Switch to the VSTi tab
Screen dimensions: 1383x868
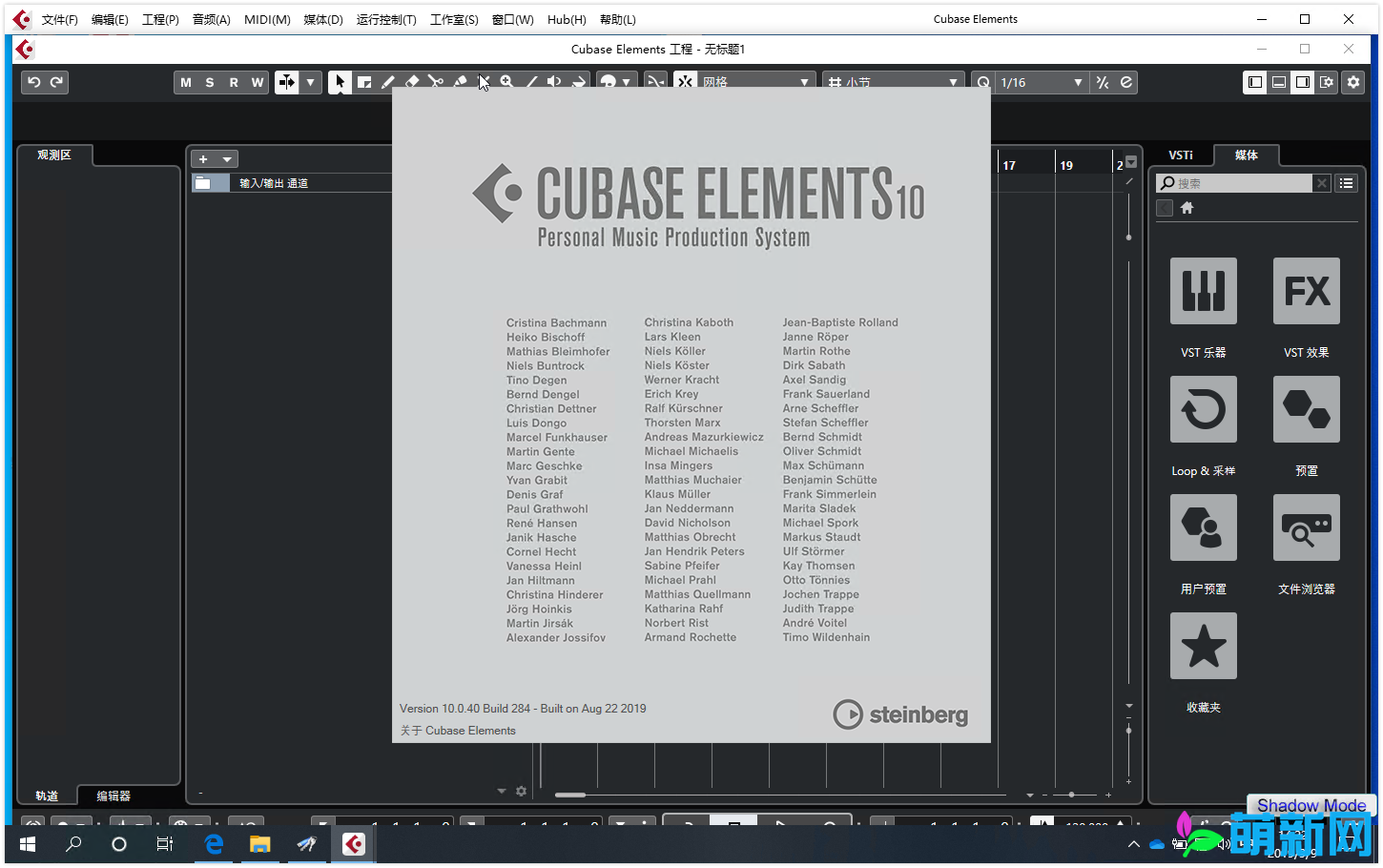point(1181,155)
